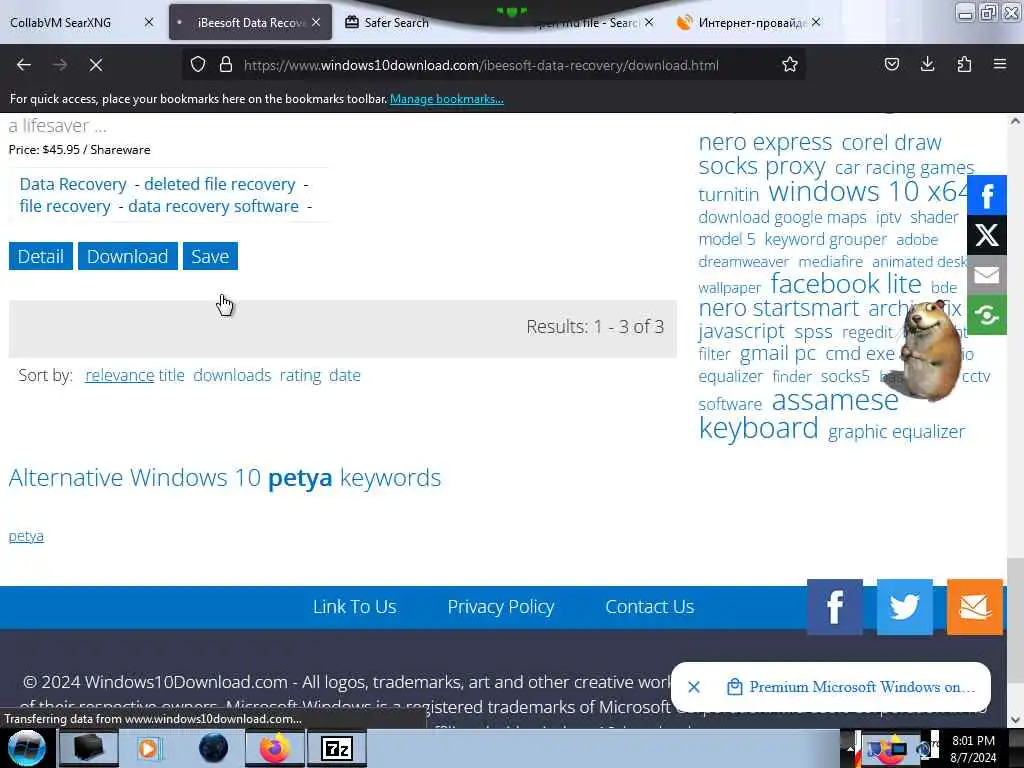Sort results by downloads

(232, 376)
